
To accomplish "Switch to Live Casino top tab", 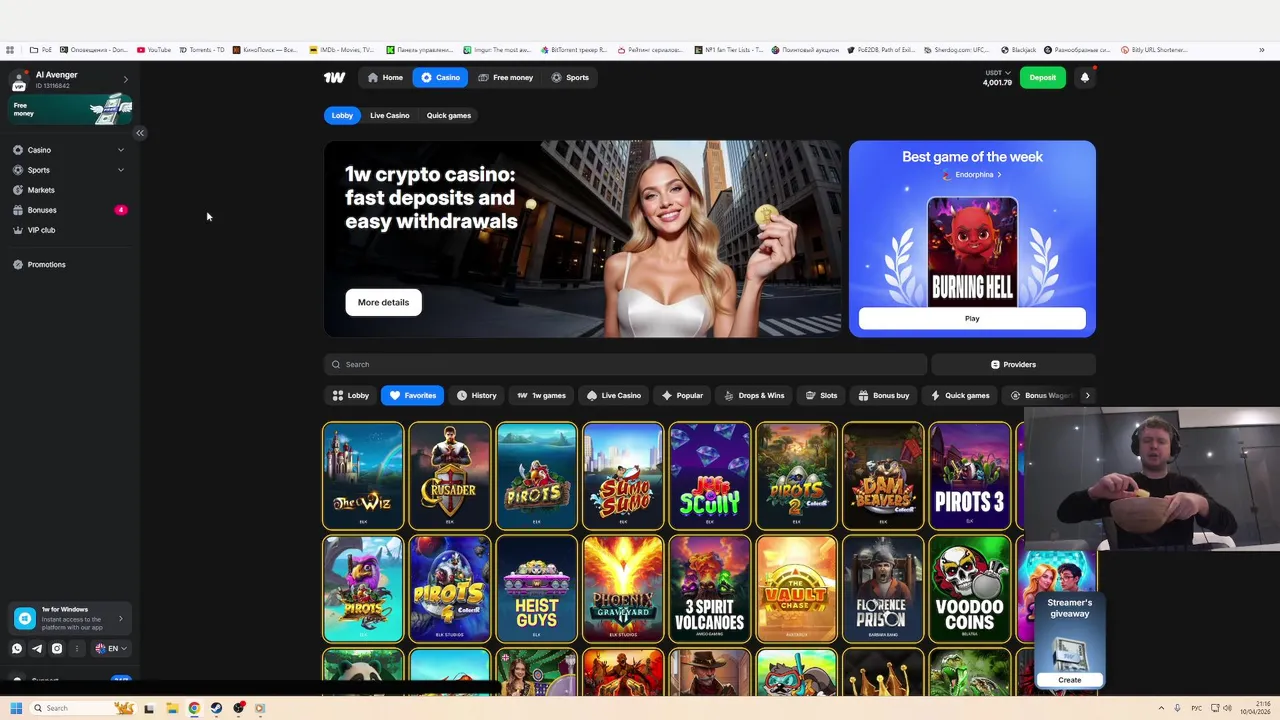I will (389, 115).
